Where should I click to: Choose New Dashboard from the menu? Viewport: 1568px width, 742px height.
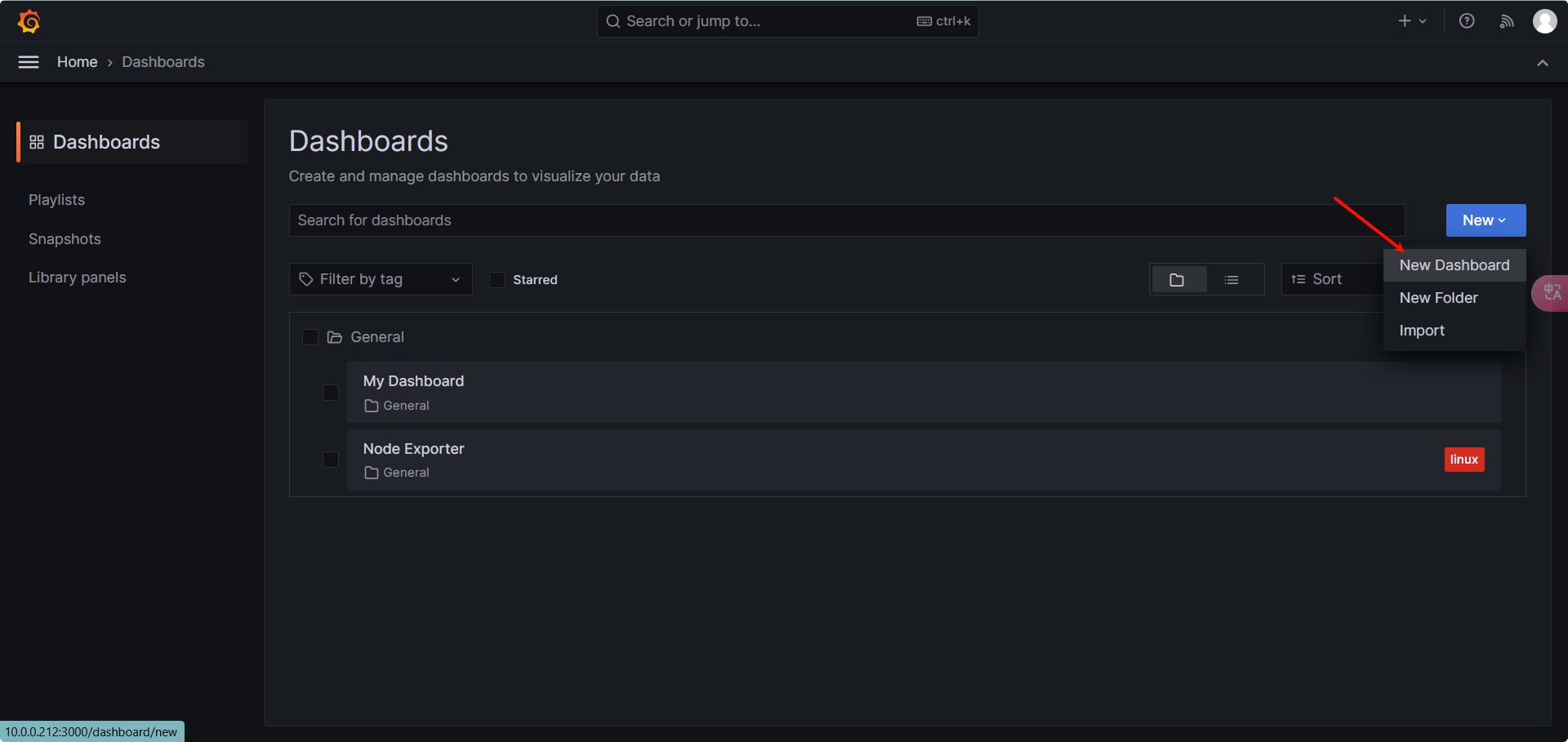pos(1454,265)
